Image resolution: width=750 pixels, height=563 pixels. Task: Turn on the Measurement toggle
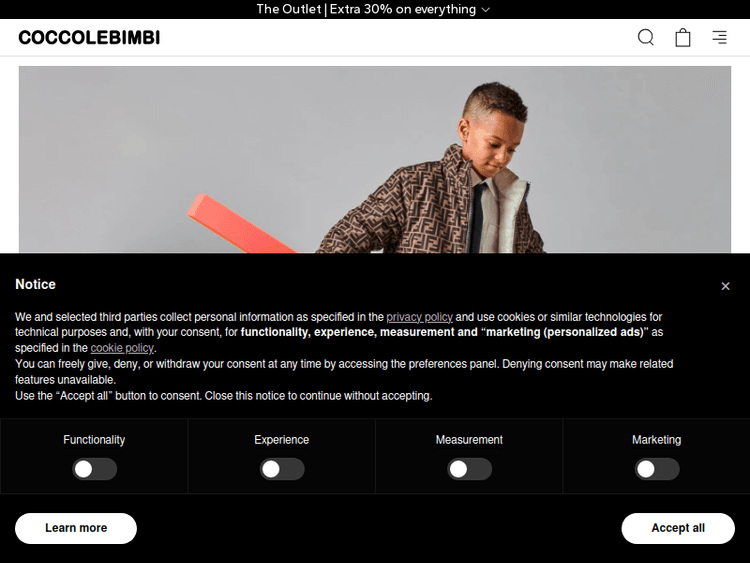coord(469,469)
